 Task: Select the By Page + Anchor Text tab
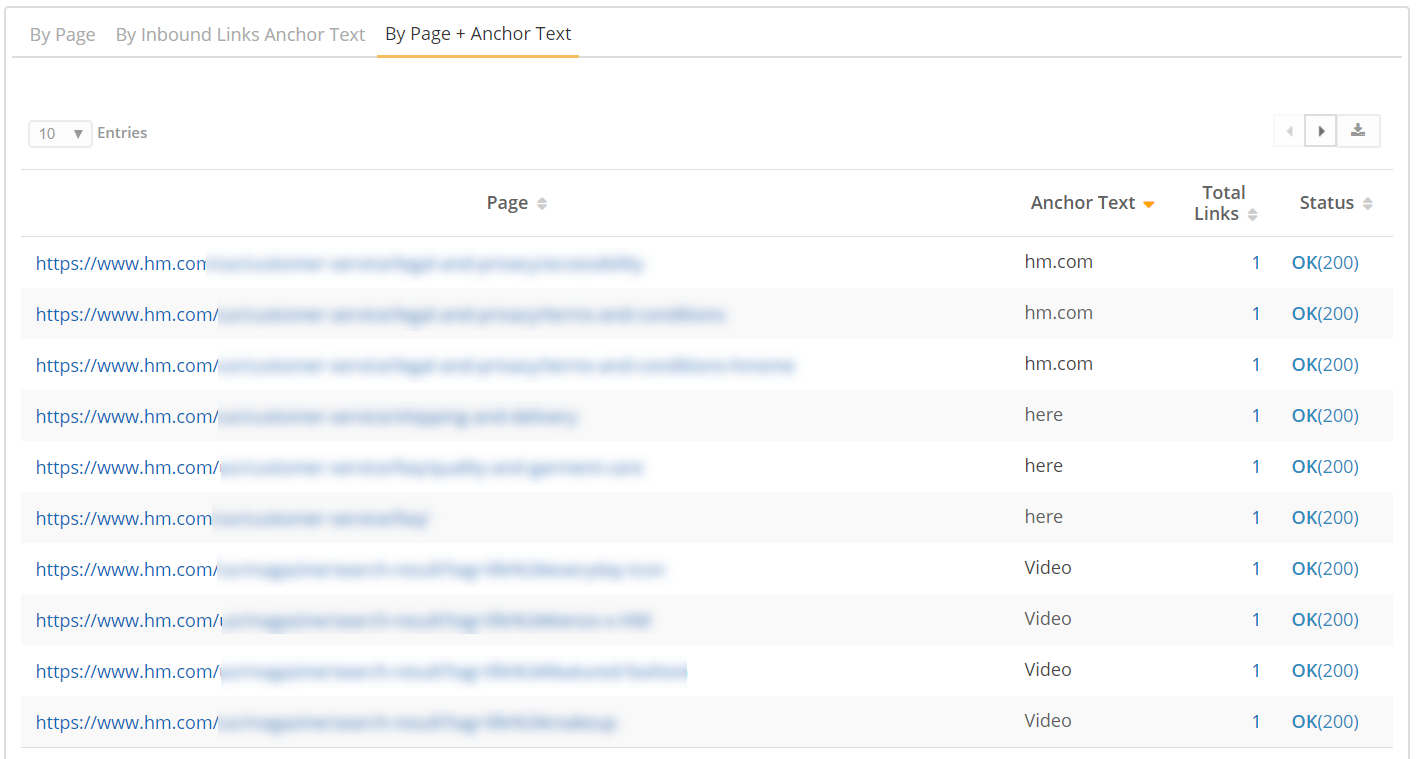click(x=477, y=33)
